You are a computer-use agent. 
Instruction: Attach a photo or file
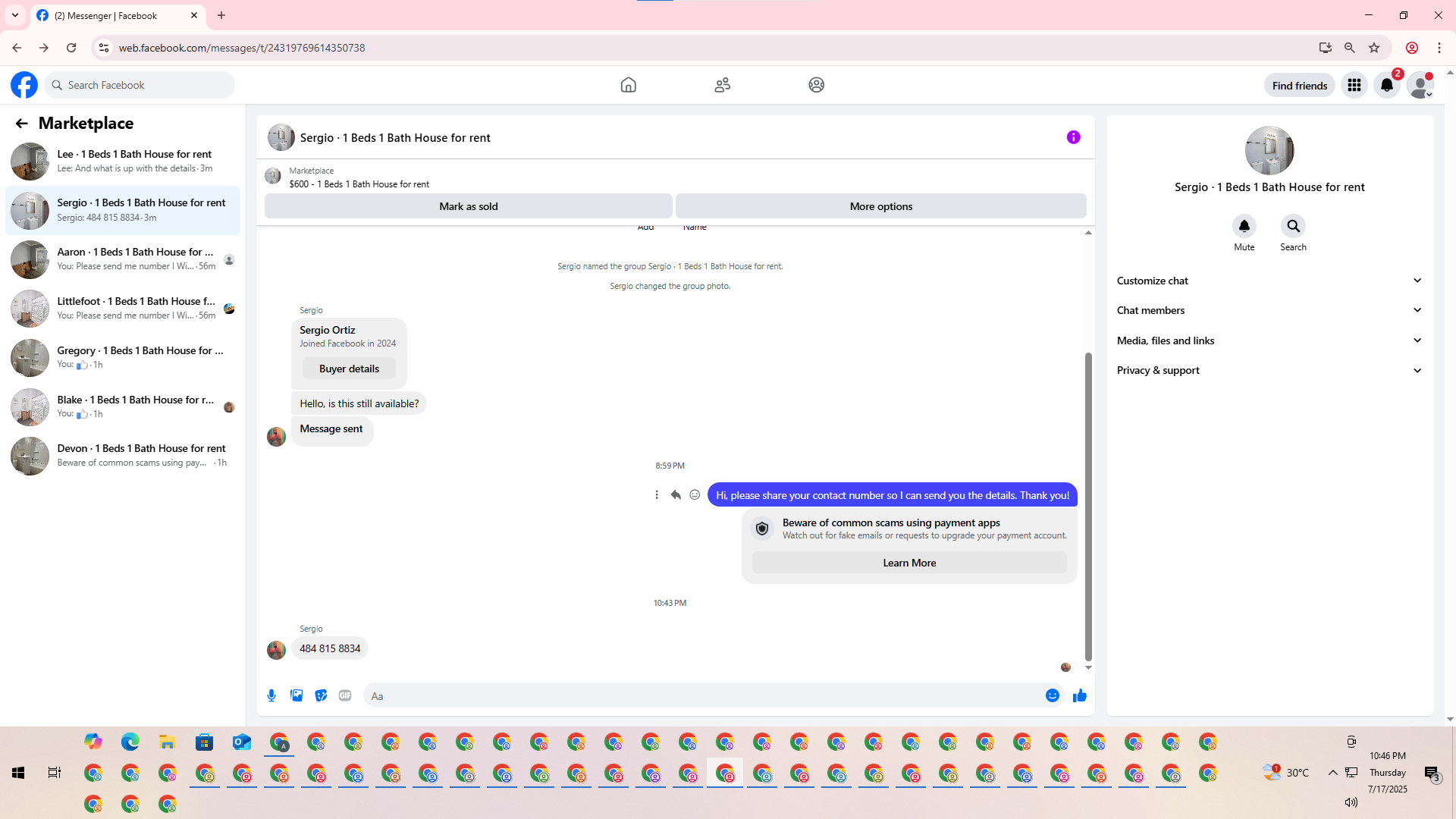(x=297, y=695)
